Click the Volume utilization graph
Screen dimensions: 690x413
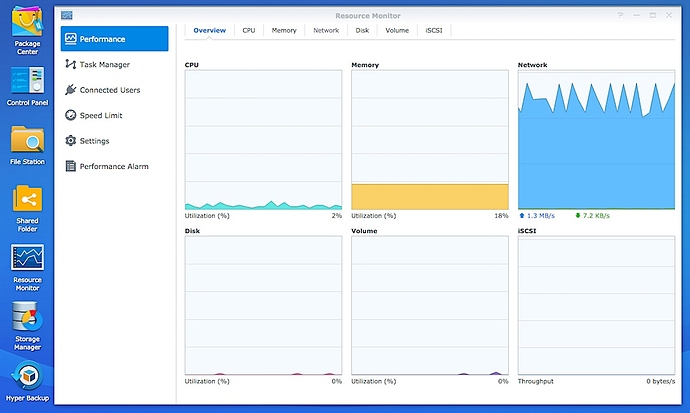(x=429, y=305)
